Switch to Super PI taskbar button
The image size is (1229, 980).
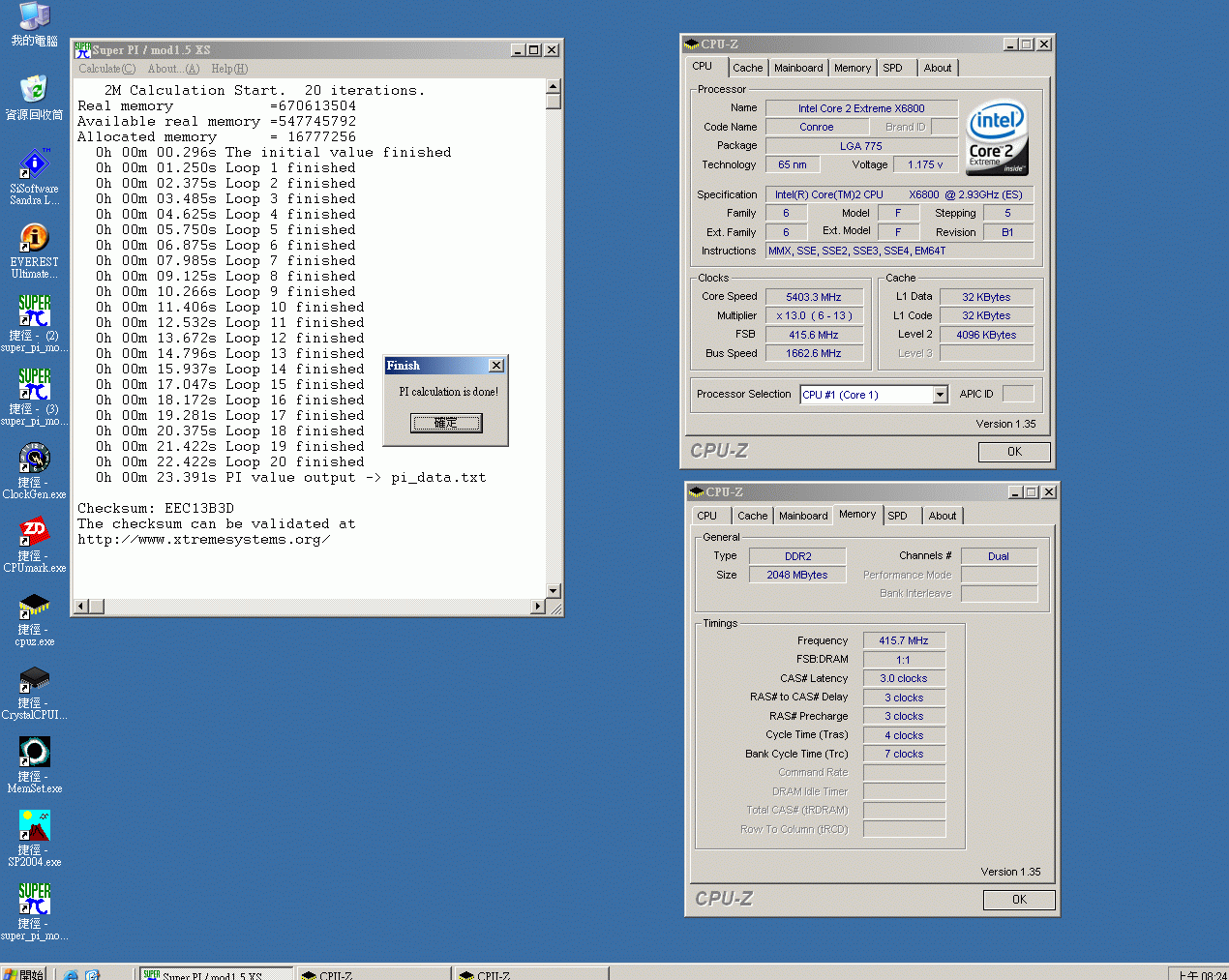[x=216, y=973]
